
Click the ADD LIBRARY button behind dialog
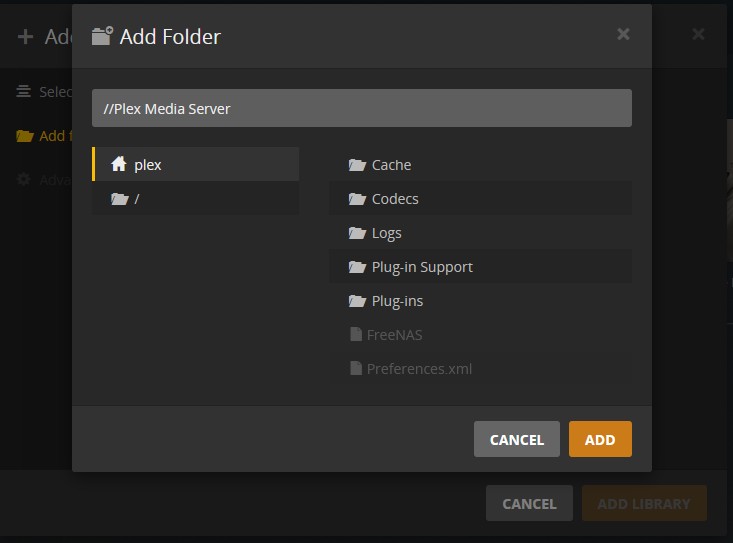(x=644, y=503)
